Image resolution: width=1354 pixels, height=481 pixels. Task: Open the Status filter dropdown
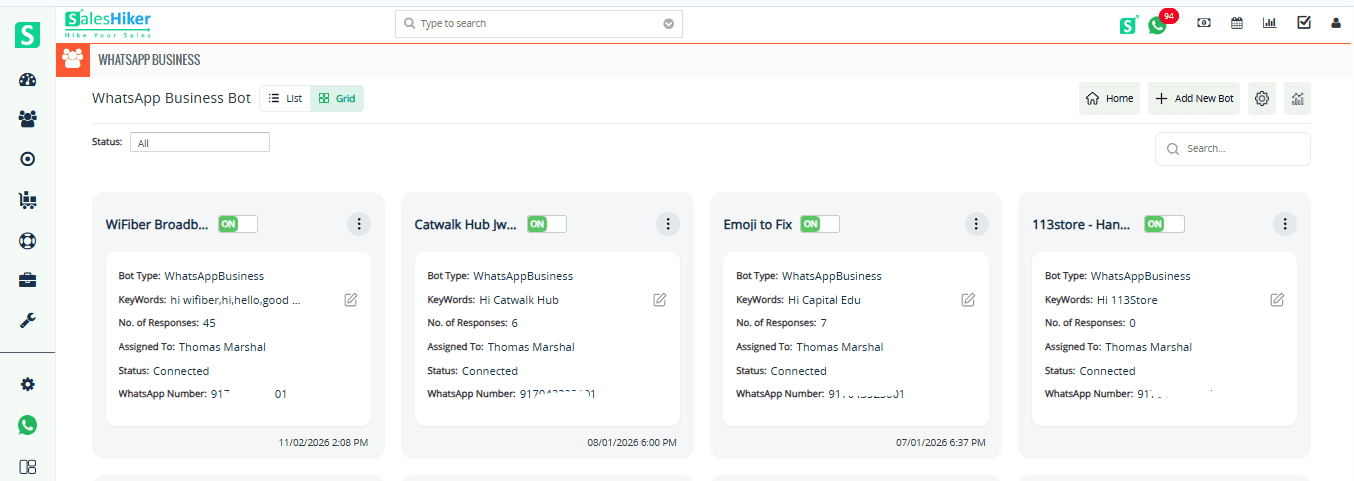pos(200,143)
